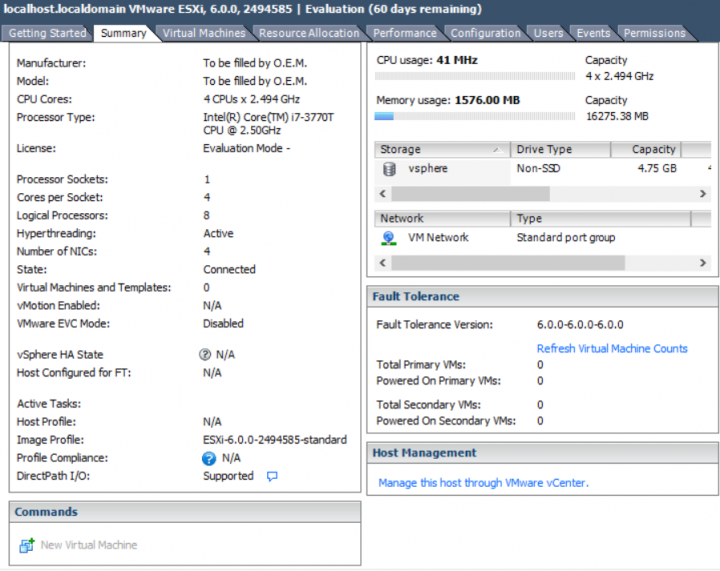Click the network Type column header
720x571 pixels.
(x=601, y=218)
